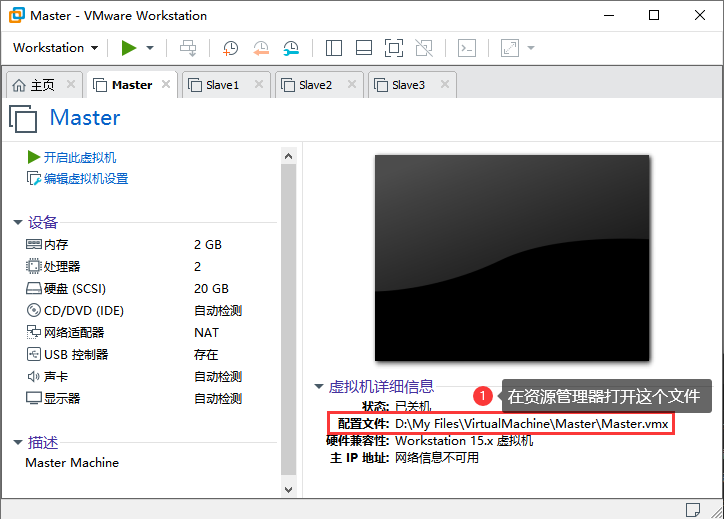Click the left panel scroll up arrow

[x=289, y=156]
